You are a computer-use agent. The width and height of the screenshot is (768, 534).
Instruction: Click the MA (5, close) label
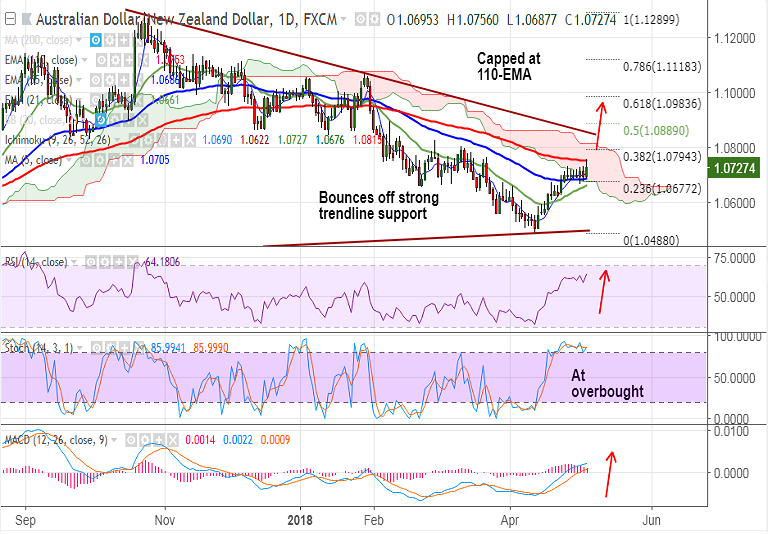pyautogui.click(x=34, y=160)
